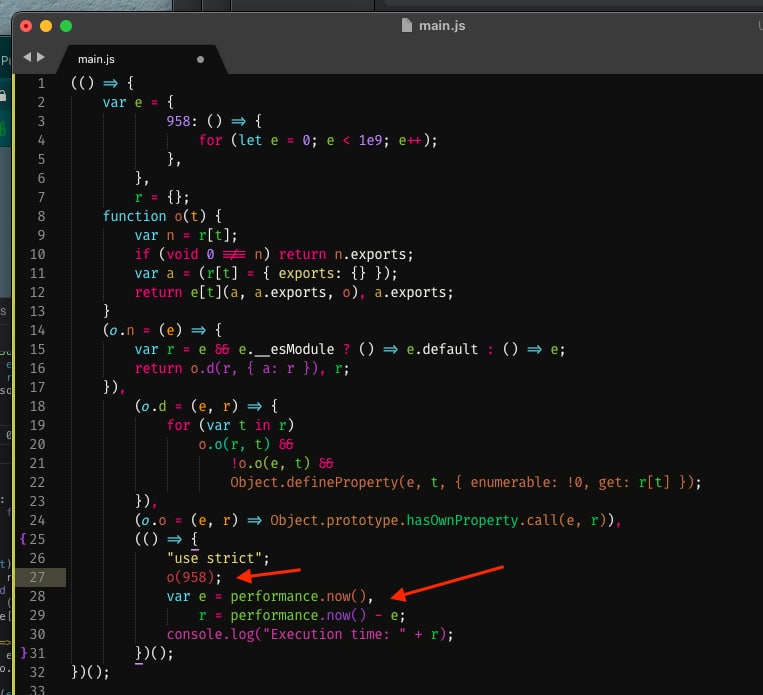Image resolution: width=763 pixels, height=695 pixels.
Task: Click the first performance.now() call
Action: coord(290,596)
